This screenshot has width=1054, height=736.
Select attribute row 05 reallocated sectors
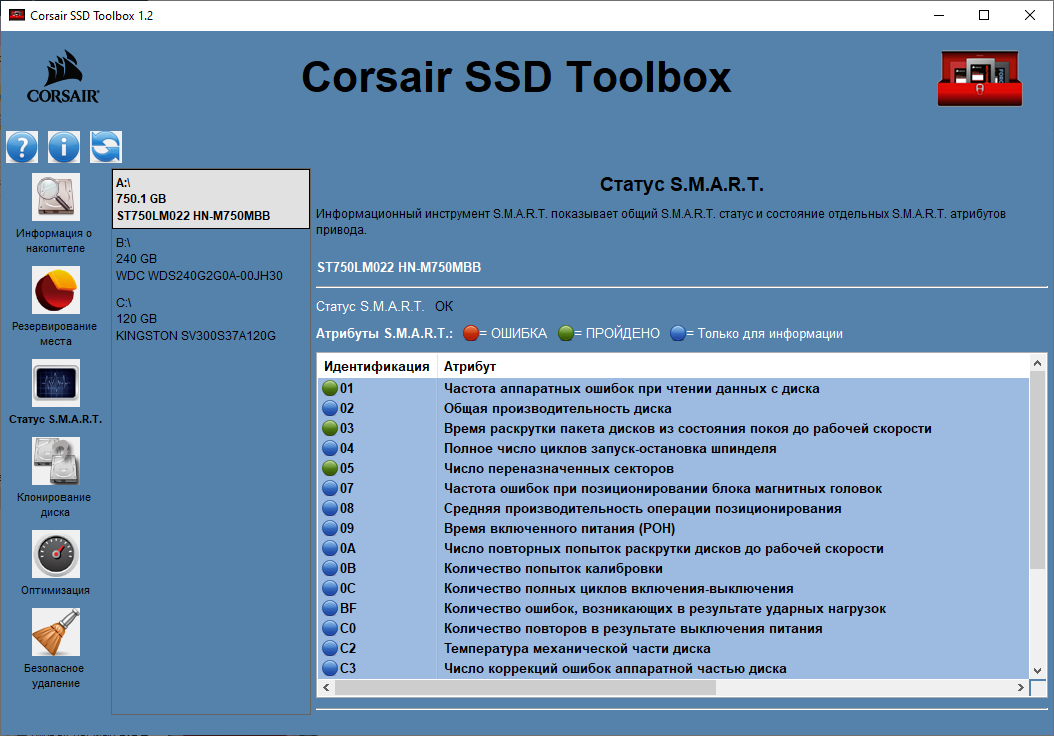[x=673, y=468]
